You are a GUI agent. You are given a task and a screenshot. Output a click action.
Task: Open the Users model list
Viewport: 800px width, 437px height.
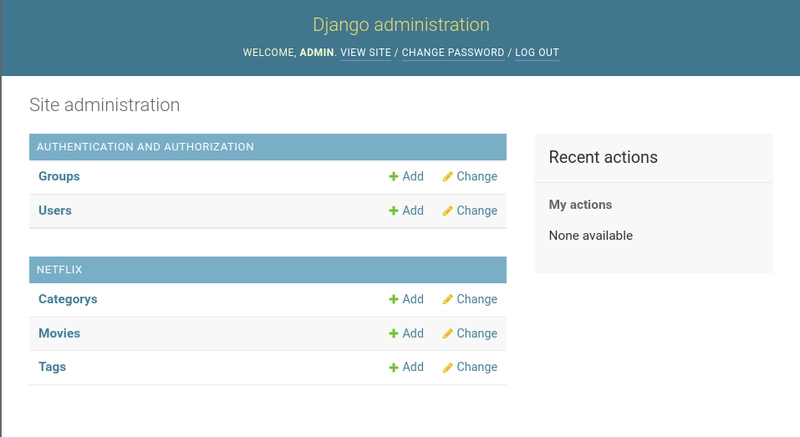[55, 210]
